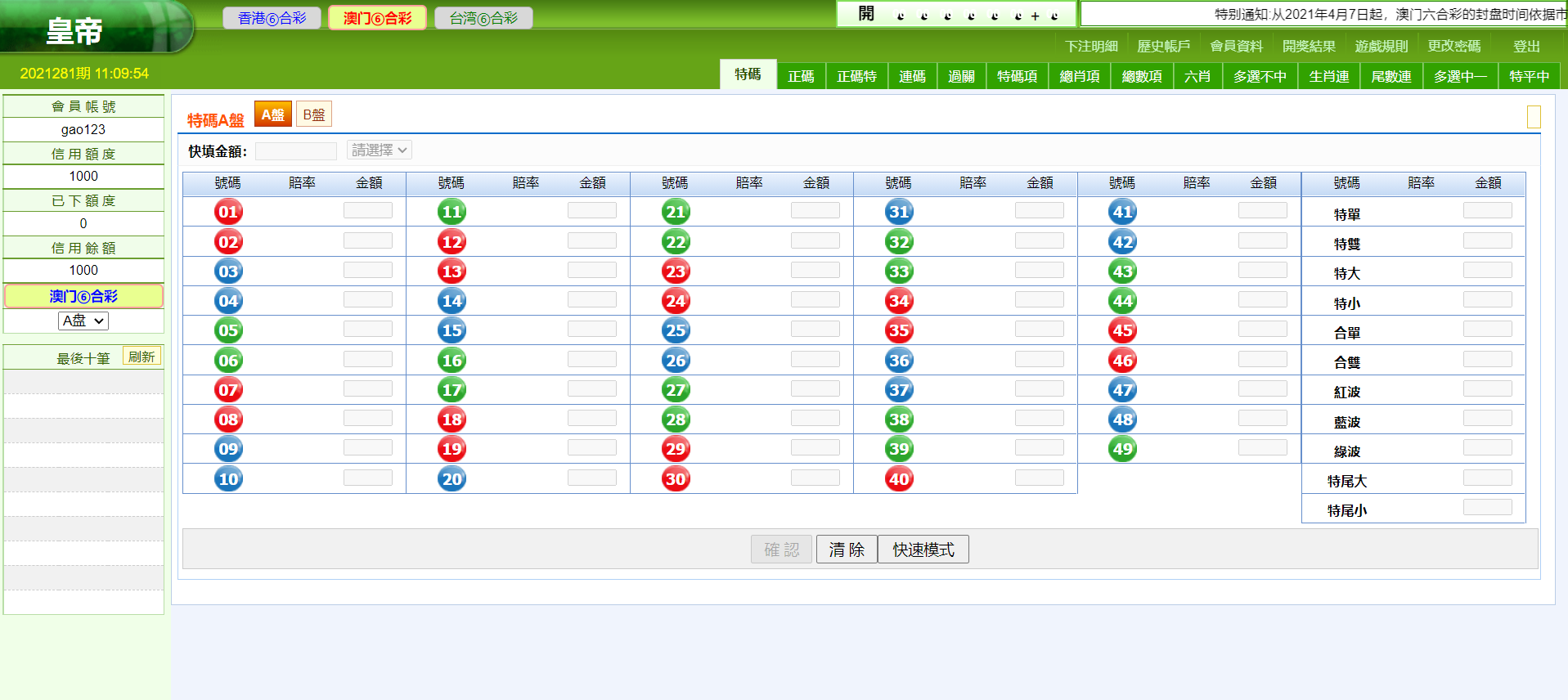Screen dimensions: 1568x700
Task: Click the green number ball 17
Action: [452, 390]
